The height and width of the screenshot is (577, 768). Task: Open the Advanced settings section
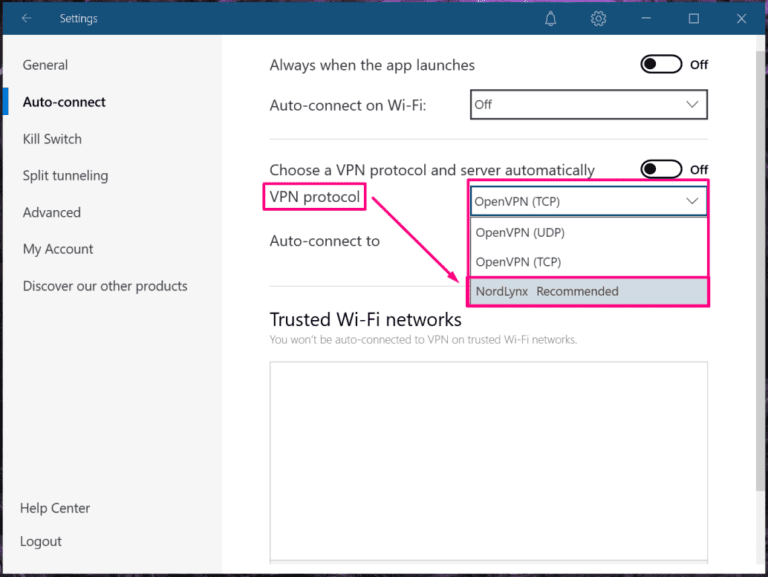[52, 212]
